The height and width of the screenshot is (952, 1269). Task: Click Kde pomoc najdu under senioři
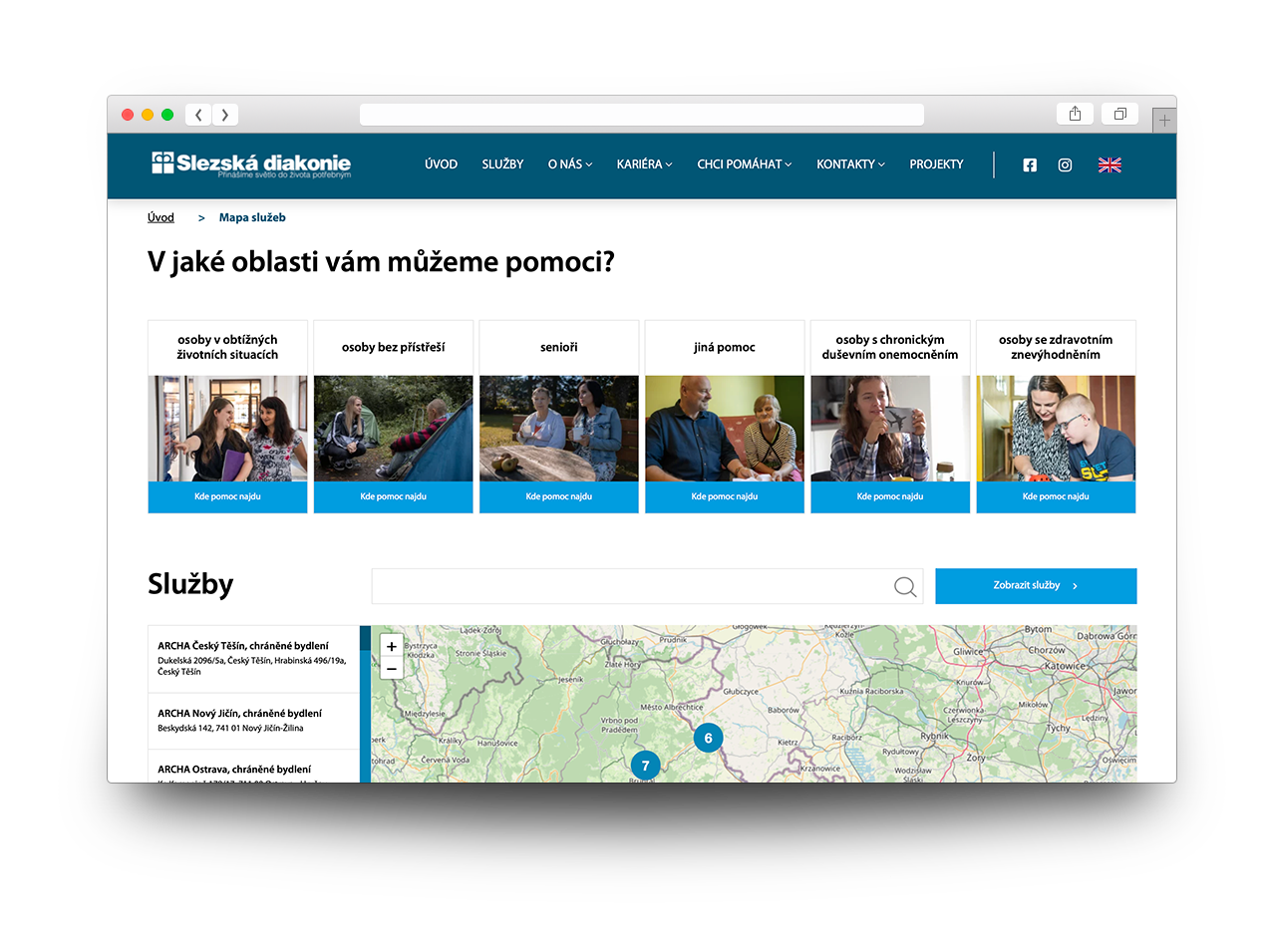coord(558,497)
